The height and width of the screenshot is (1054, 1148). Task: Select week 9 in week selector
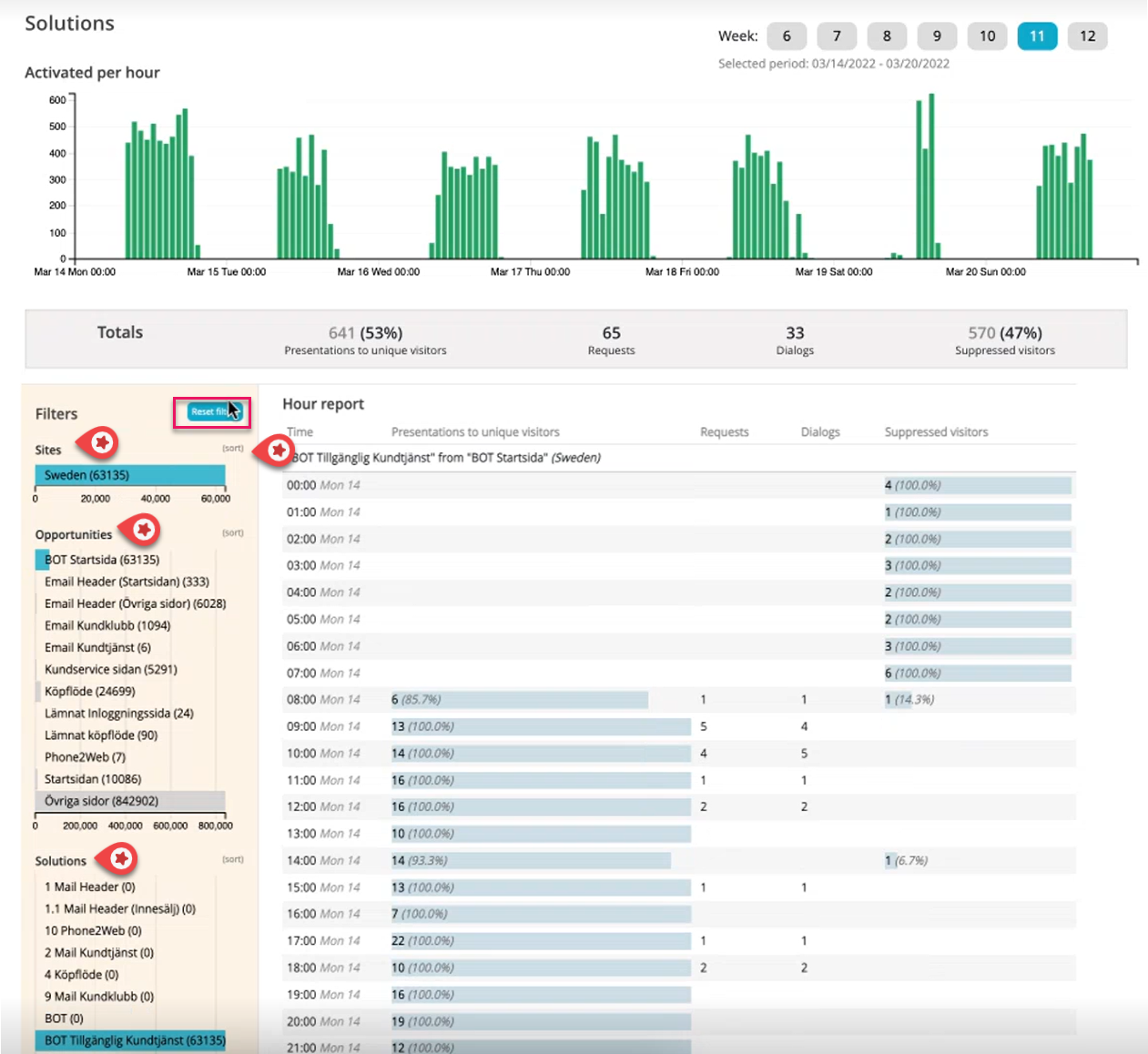(937, 36)
